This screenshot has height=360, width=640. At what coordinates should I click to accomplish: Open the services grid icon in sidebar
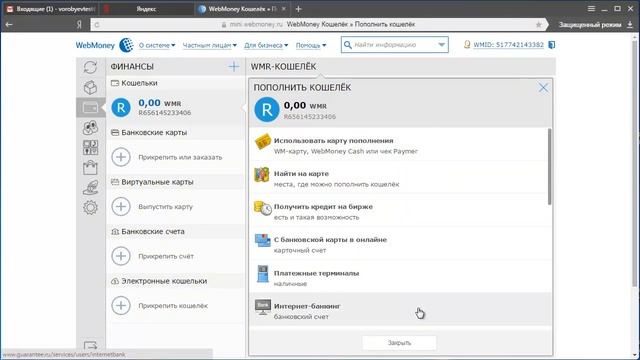tap(90, 147)
